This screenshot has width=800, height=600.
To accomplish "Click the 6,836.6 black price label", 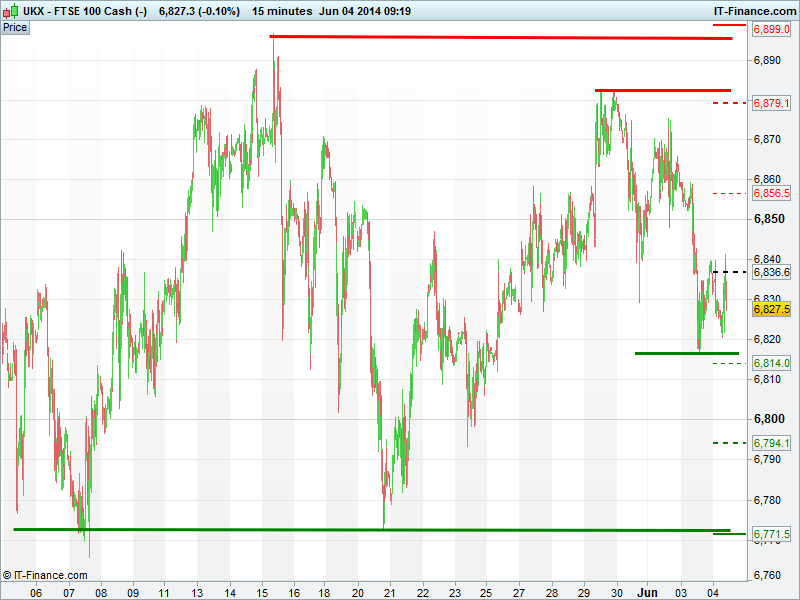I will coord(771,272).
